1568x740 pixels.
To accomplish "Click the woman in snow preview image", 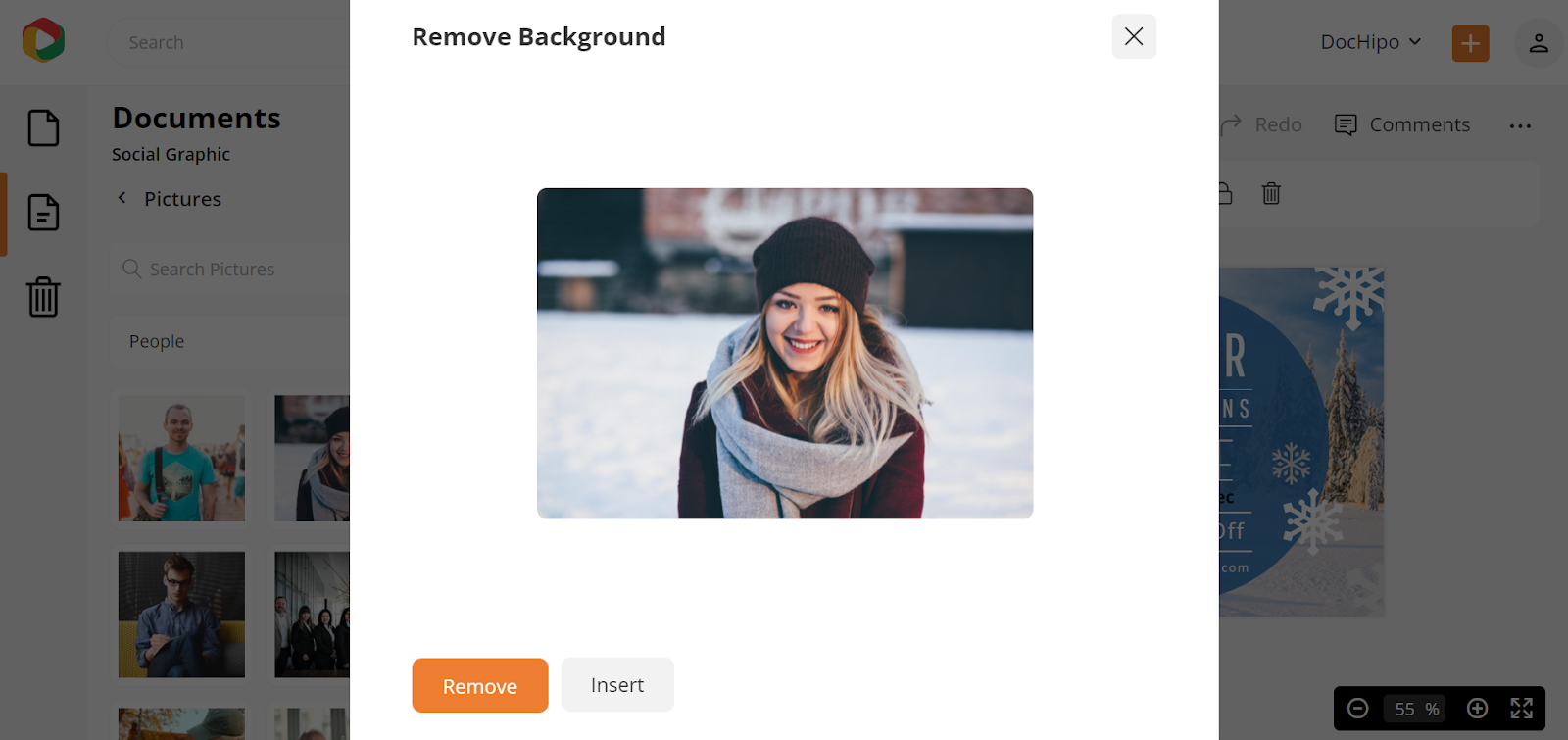I will 785,353.
